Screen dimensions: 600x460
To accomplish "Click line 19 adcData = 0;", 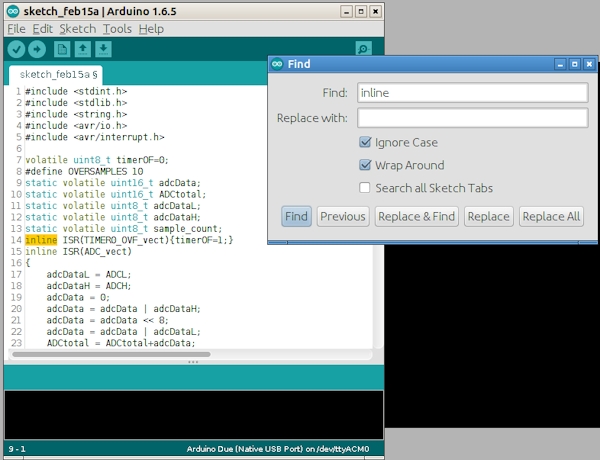I will click(x=78, y=297).
